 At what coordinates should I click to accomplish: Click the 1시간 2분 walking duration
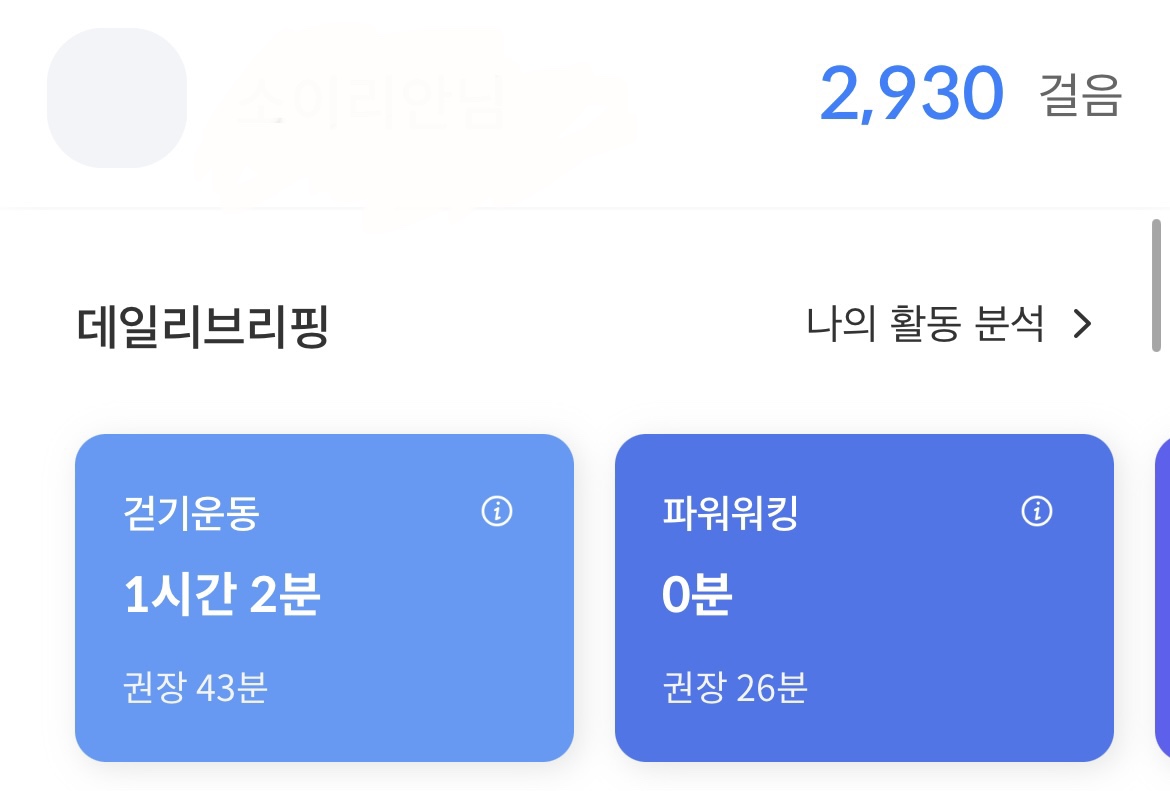click(x=222, y=596)
